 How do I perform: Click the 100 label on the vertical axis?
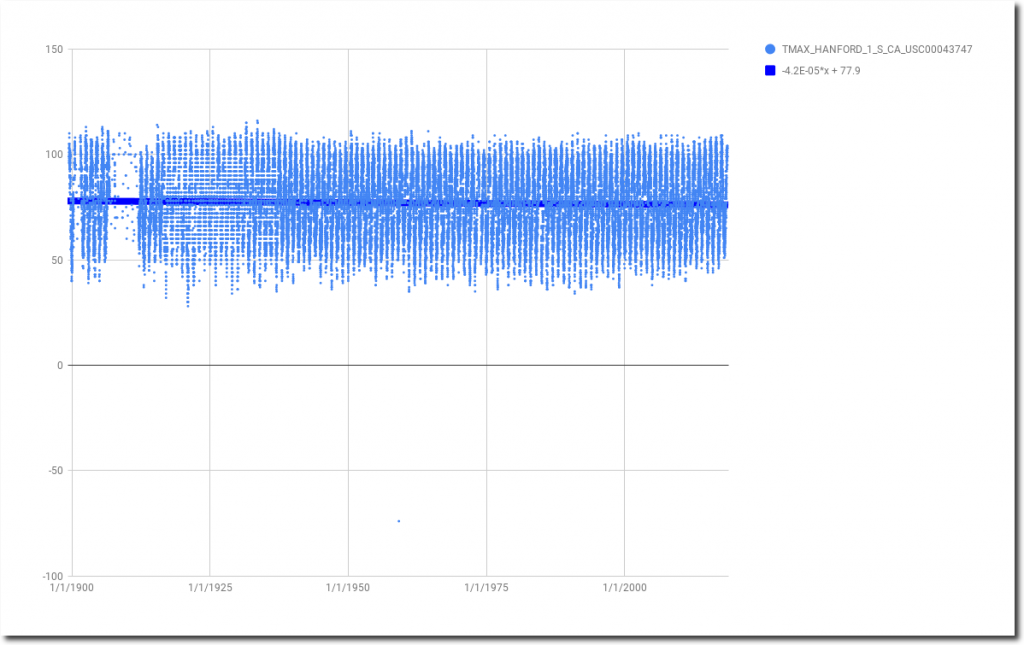(x=53, y=154)
